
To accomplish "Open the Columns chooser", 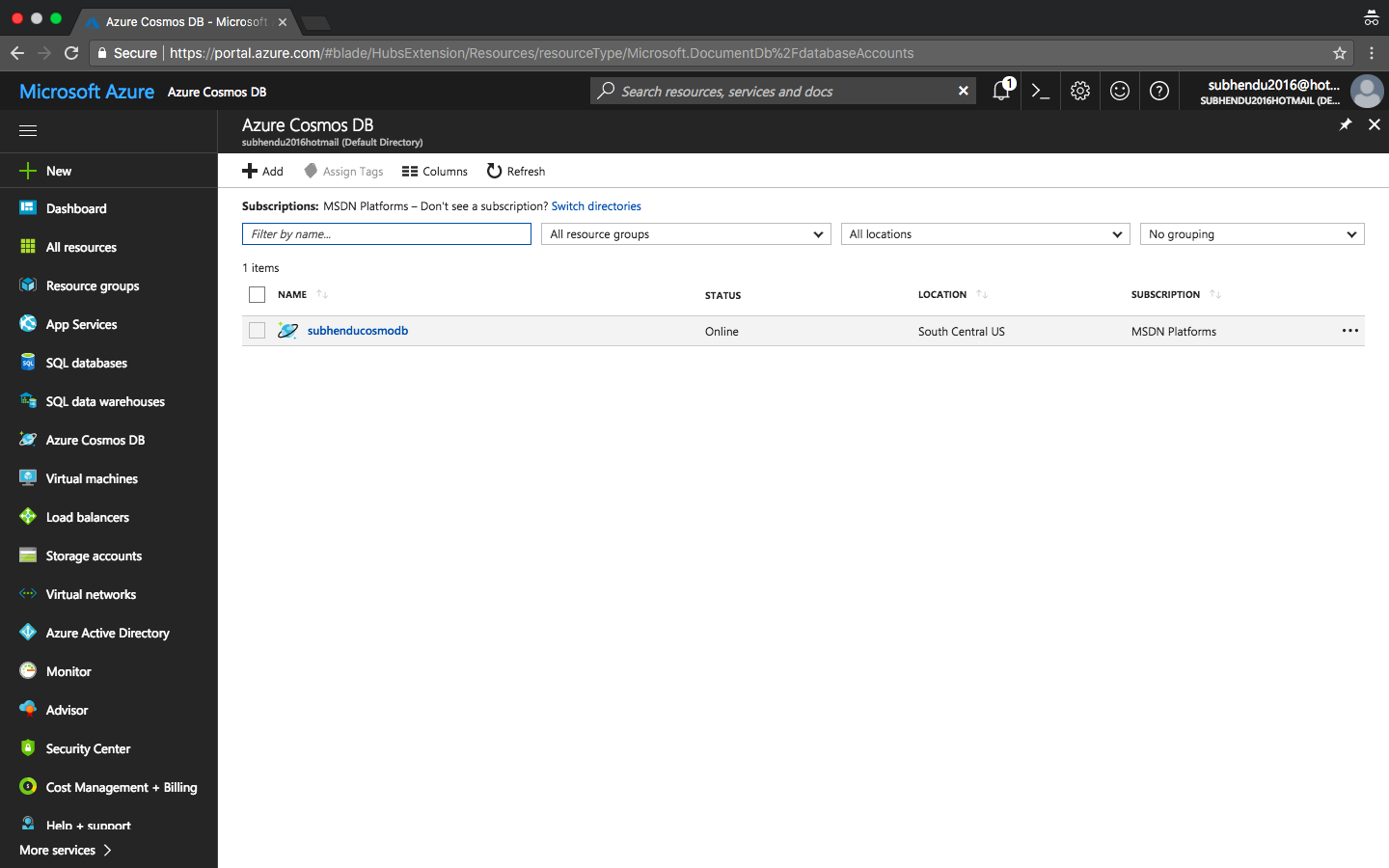I will pyautogui.click(x=435, y=171).
